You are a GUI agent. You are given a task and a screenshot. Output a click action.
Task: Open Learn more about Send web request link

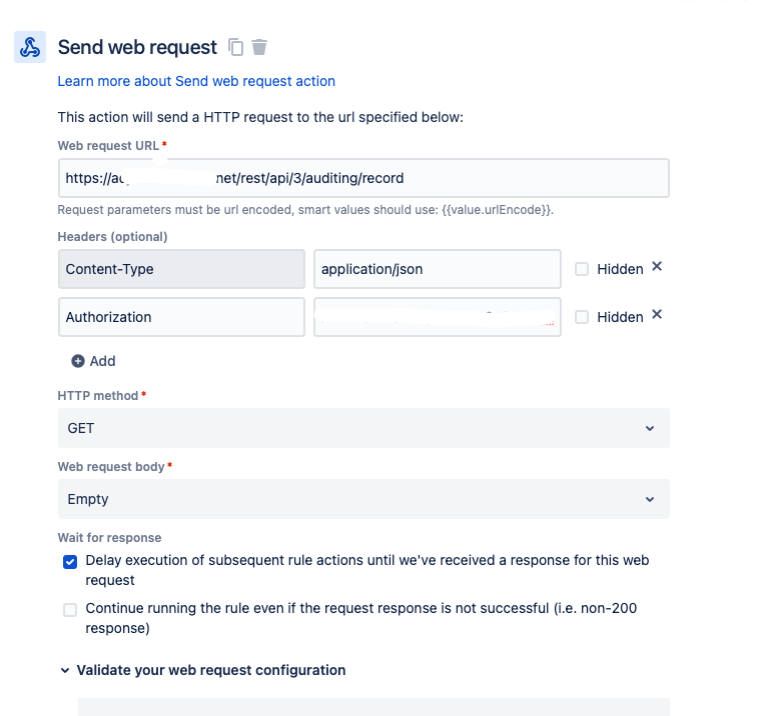[x=196, y=81]
